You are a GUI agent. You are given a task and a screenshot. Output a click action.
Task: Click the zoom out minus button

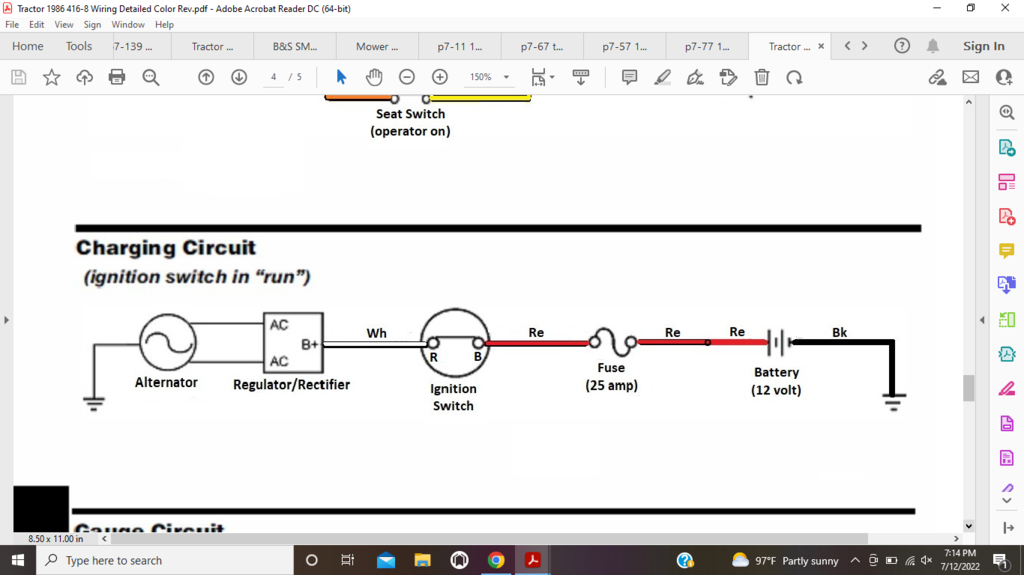[407, 77]
